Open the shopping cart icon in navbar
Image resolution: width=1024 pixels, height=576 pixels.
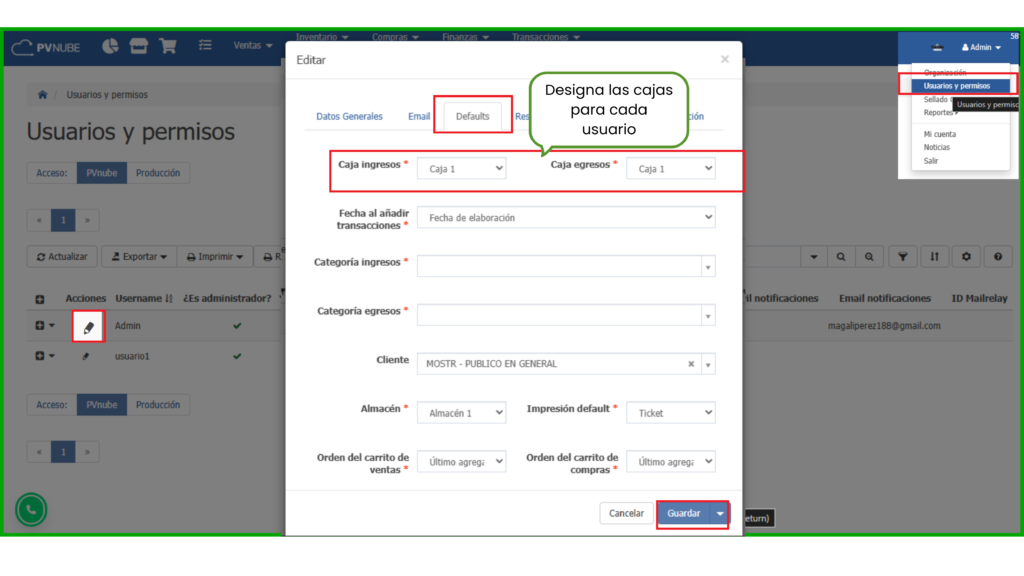pos(167,46)
